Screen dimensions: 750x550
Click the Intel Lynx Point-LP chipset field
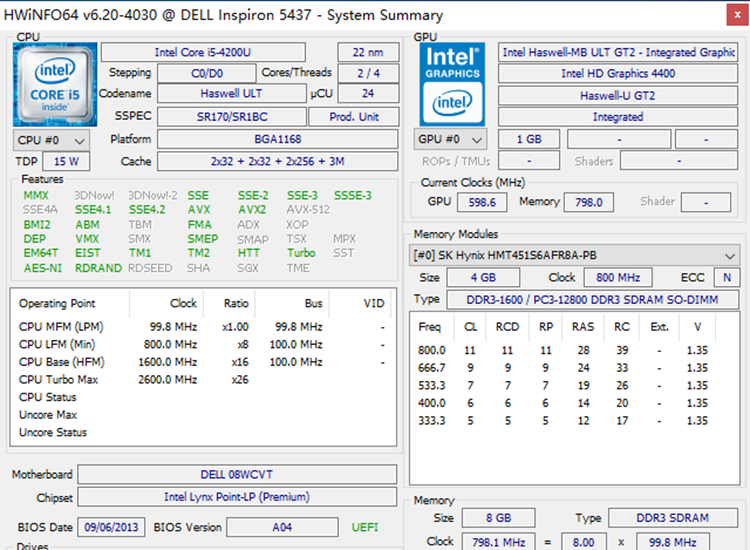click(237, 497)
